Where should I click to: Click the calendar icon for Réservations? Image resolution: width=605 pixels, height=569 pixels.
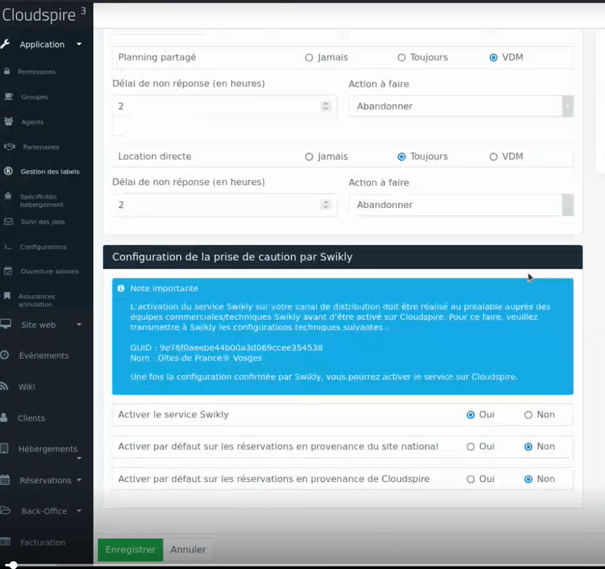pyautogui.click(x=5, y=480)
